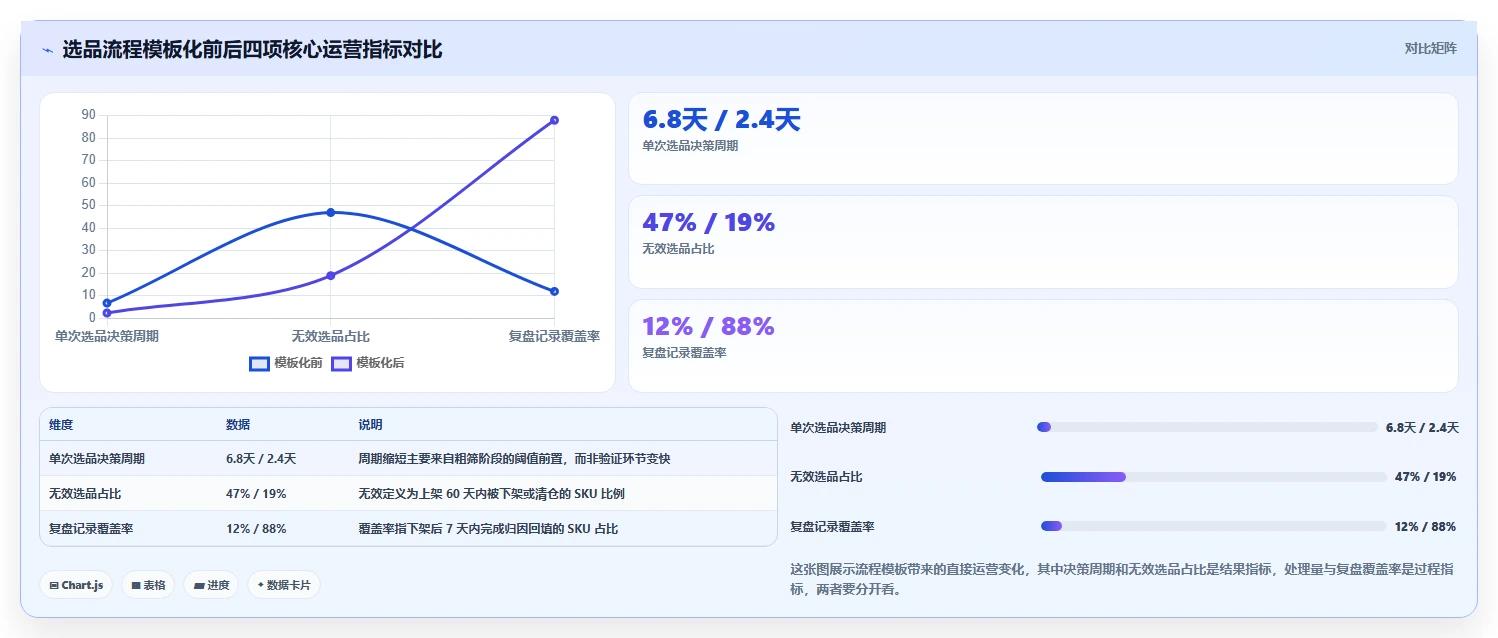The image size is (1498, 638).
Task: Click table value 47% / 19%
Action: [256, 494]
